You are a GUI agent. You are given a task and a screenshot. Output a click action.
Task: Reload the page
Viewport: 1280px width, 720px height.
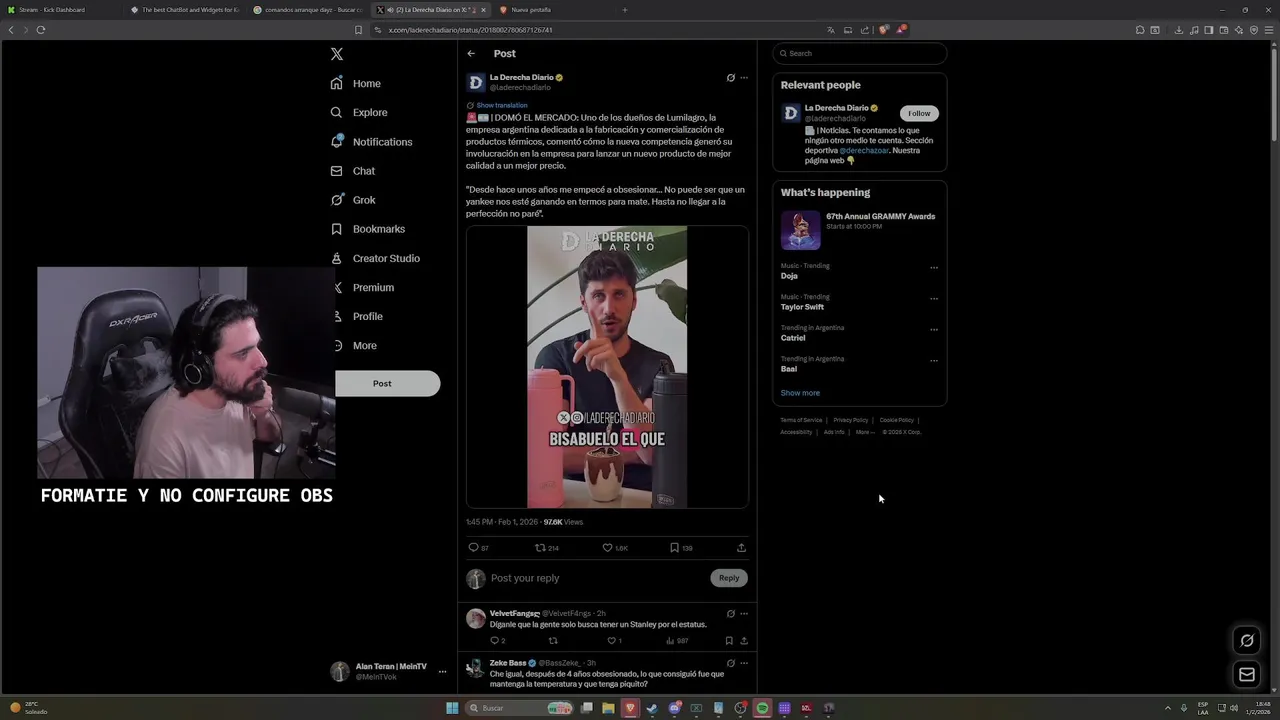click(41, 30)
